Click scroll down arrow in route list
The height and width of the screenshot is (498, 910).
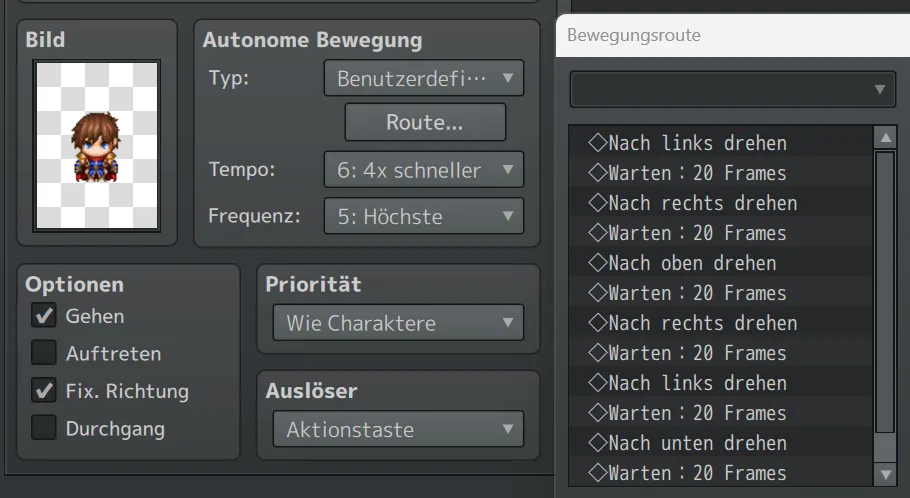[886, 474]
